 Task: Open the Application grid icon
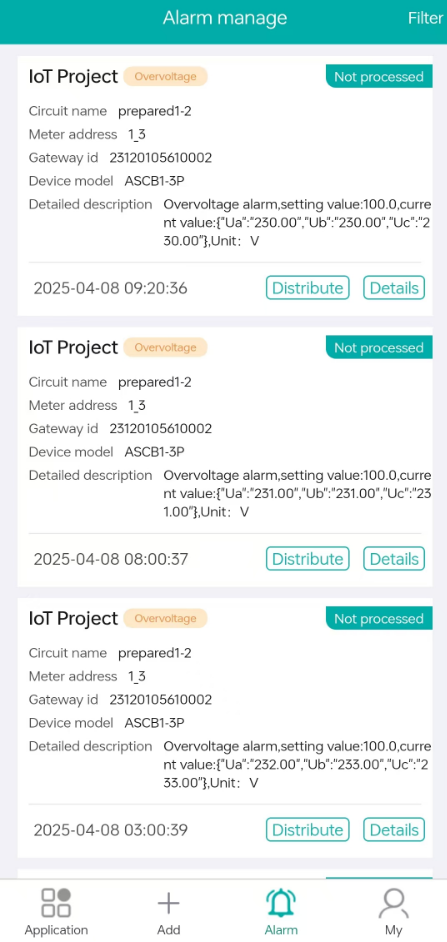point(56,902)
